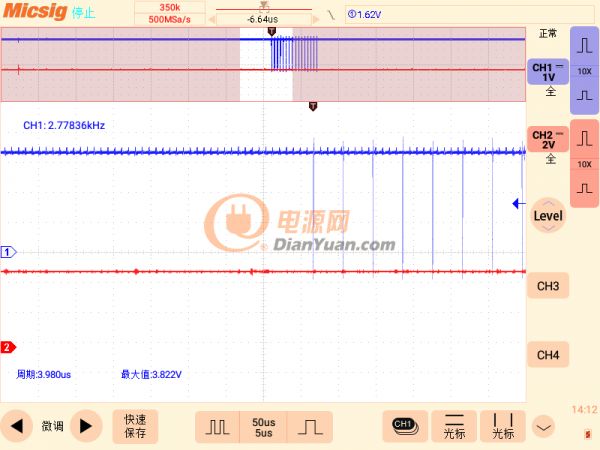This screenshot has width=600, height=450.
Task: Tap the 14:12 clock
Action: click(x=584, y=410)
